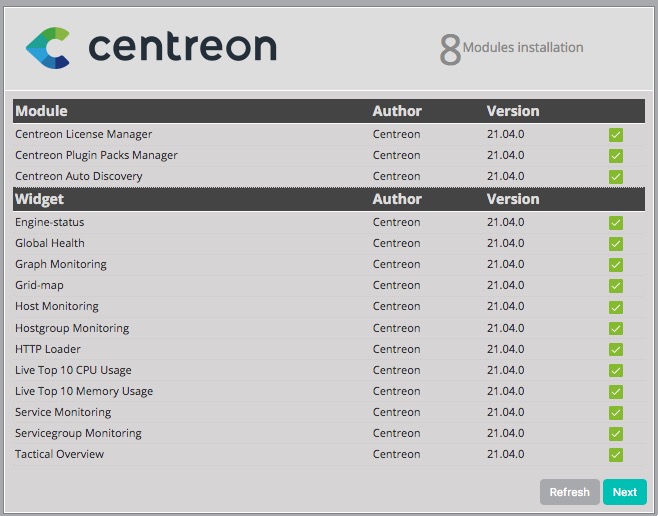This screenshot has width=658, height=516.
Task: Click the Graph Monitoring installed checkmark
Action: point(616,265)
